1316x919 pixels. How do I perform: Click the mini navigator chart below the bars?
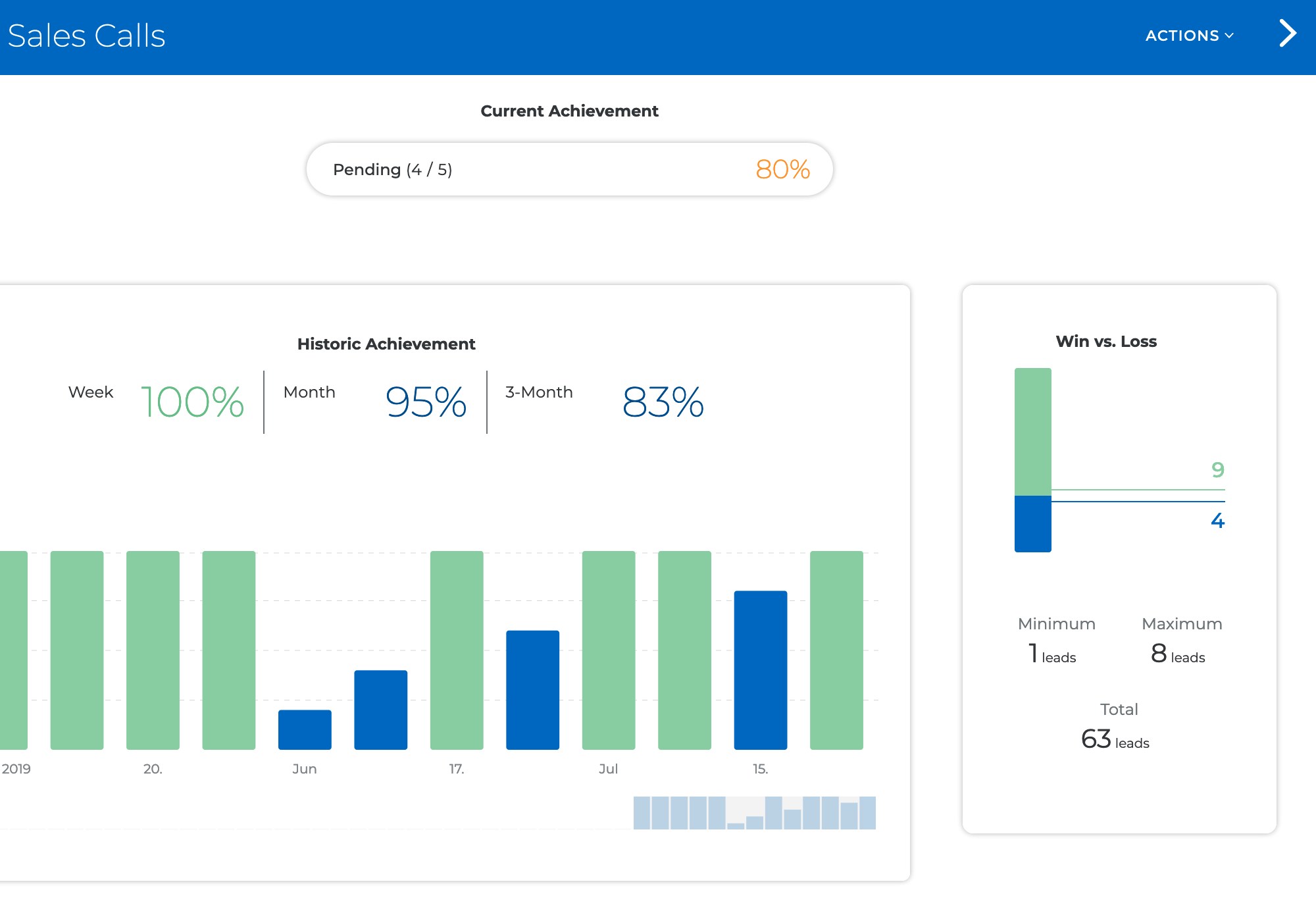(x=754, y=813)
